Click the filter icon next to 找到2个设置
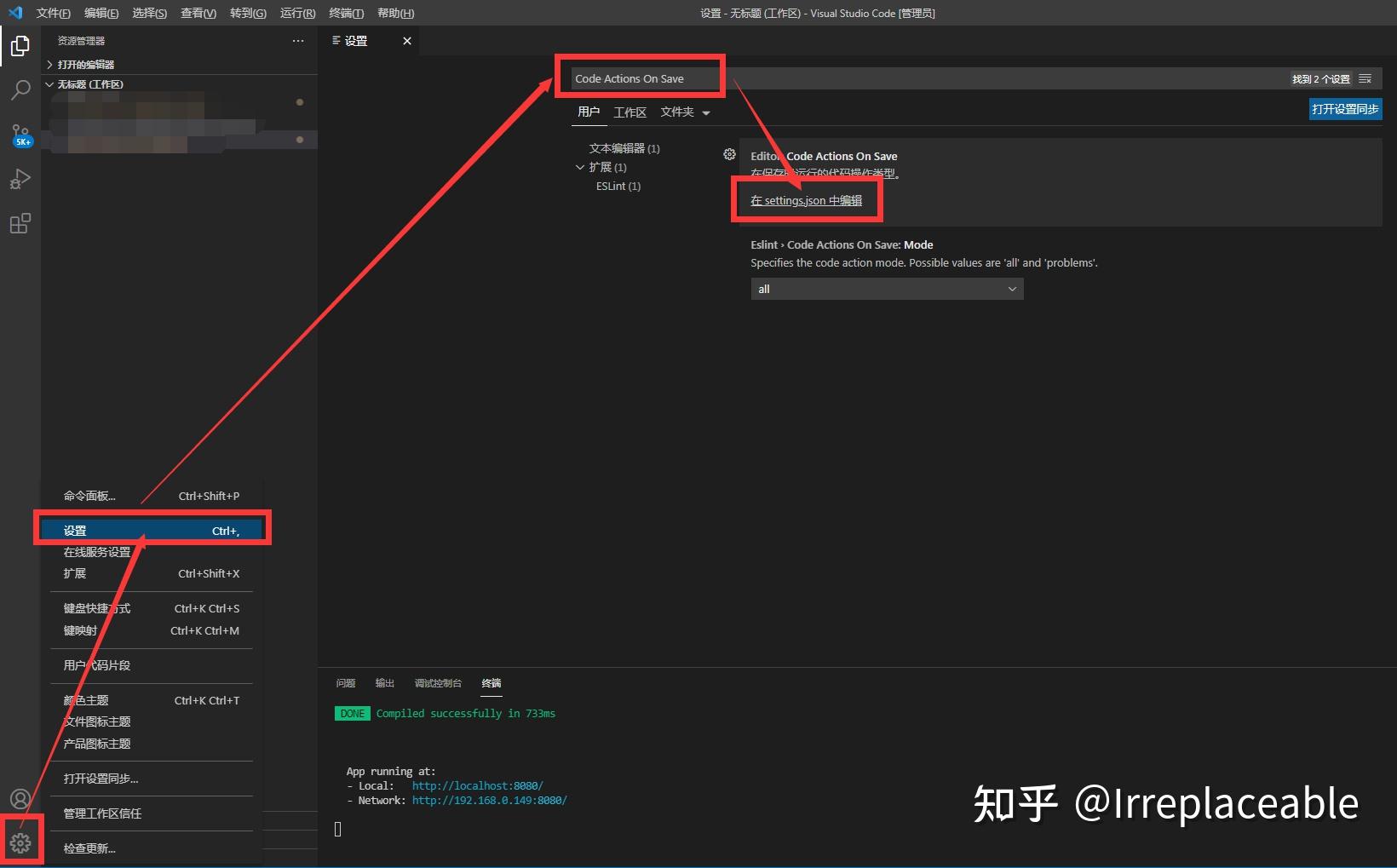This screenshot has height=868, width=1397. 1366,78
